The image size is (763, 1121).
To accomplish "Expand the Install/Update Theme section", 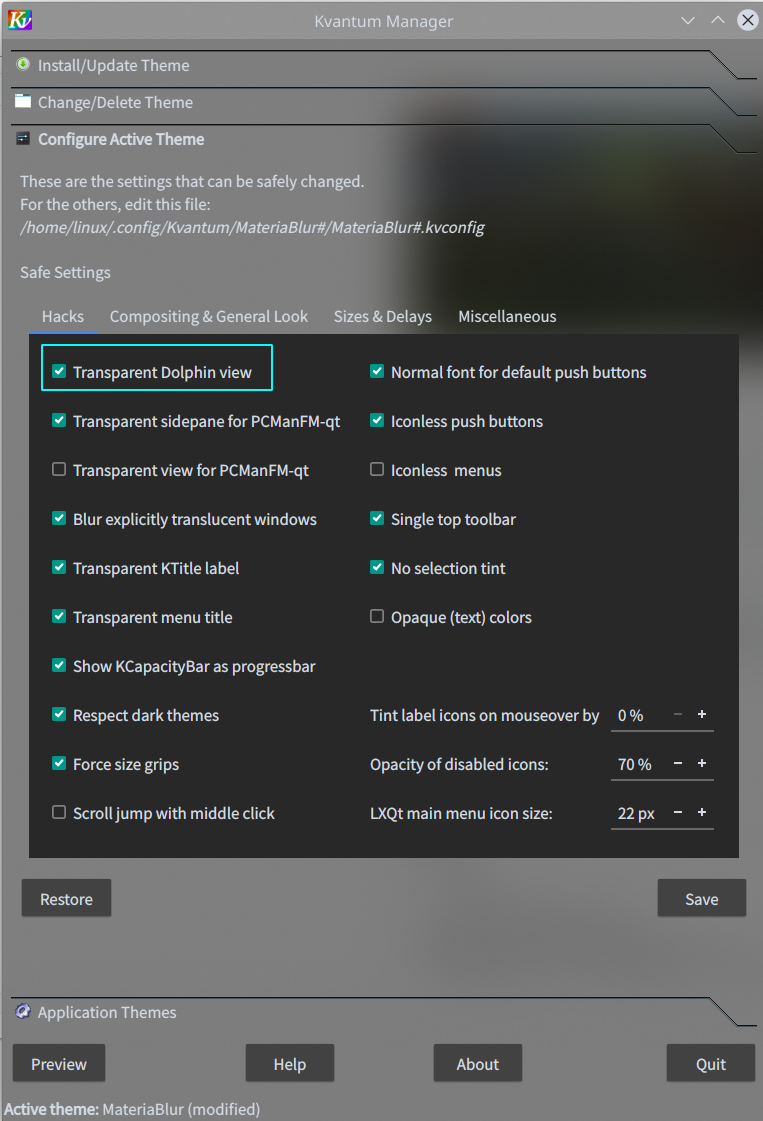I will pyautogui.click(x=113, y=66).
